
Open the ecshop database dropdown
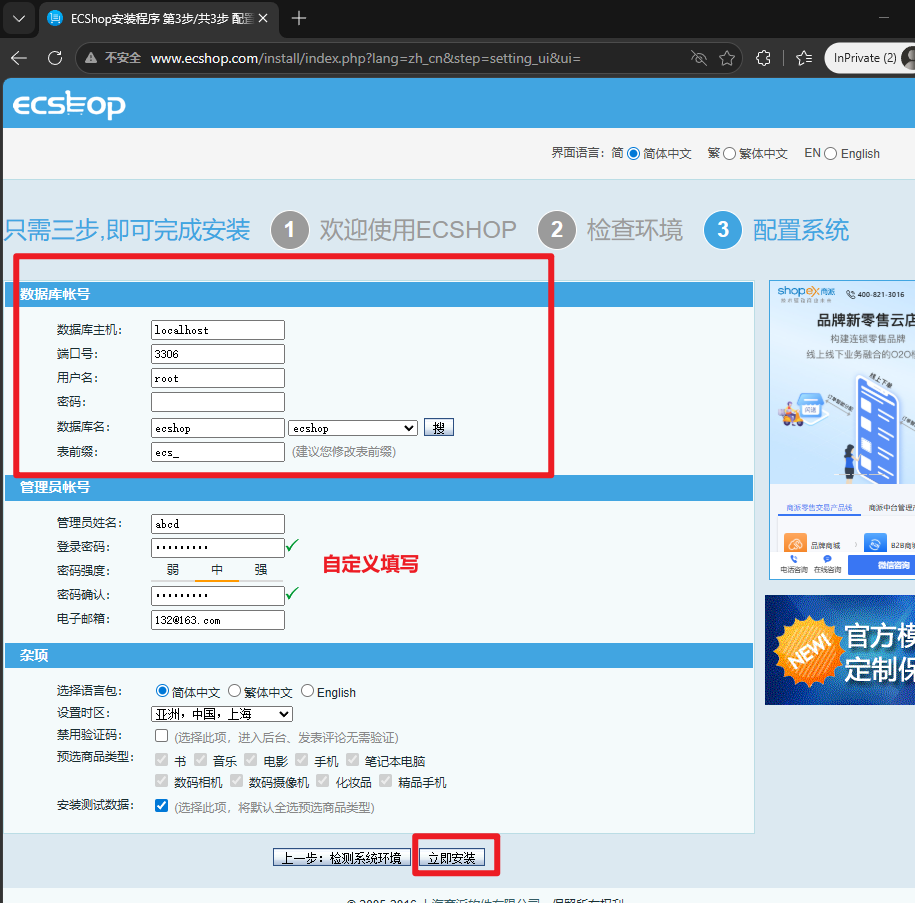pos(352,428)
